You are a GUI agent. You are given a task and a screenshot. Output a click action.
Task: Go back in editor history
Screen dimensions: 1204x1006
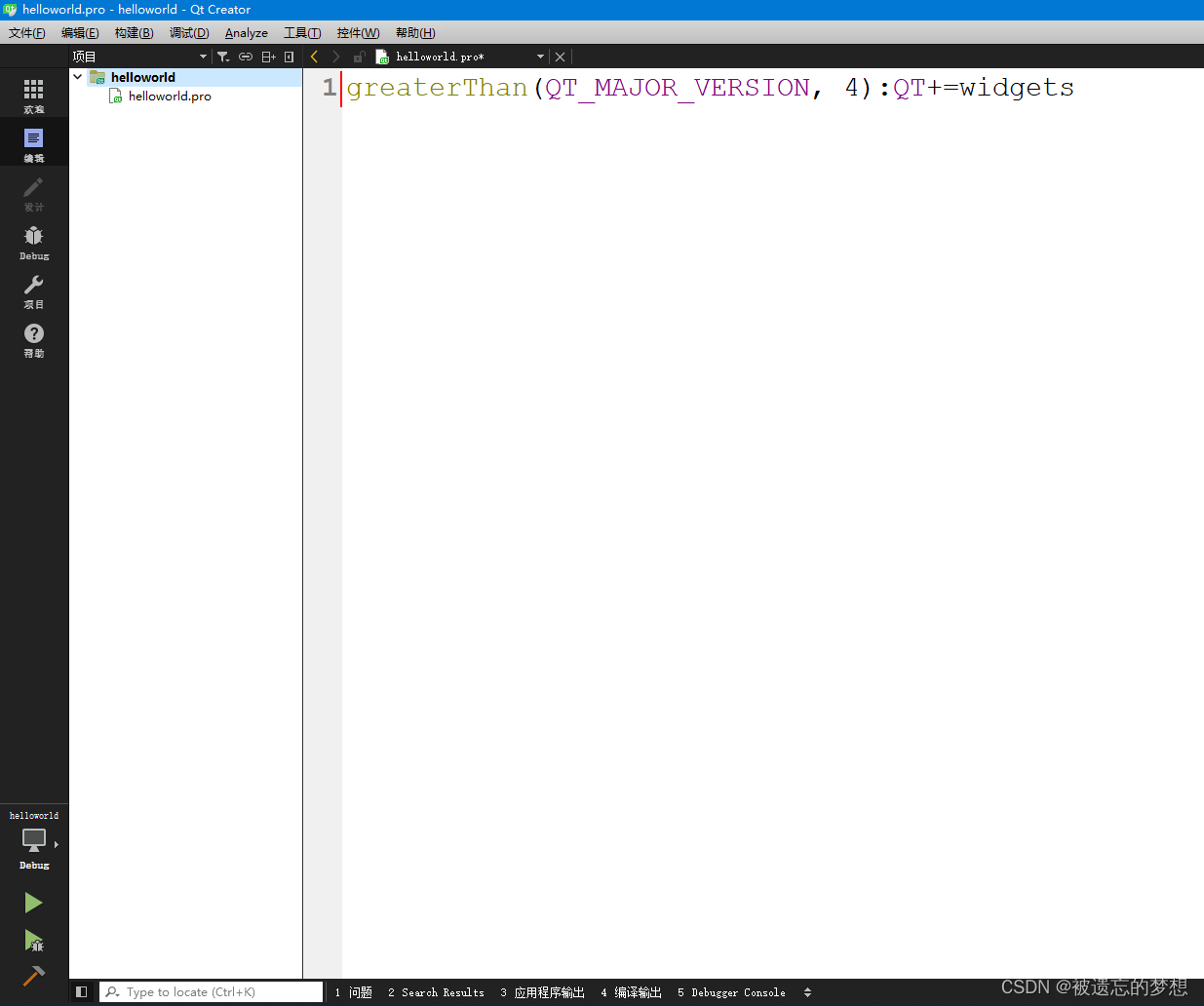pyautogui.click(x=314, y=57)
